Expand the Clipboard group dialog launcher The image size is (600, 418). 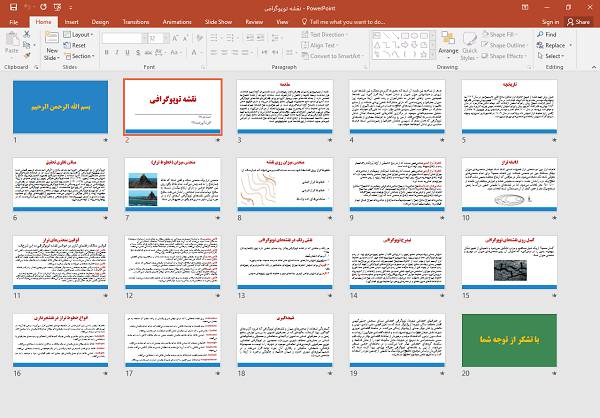(37, 67)
